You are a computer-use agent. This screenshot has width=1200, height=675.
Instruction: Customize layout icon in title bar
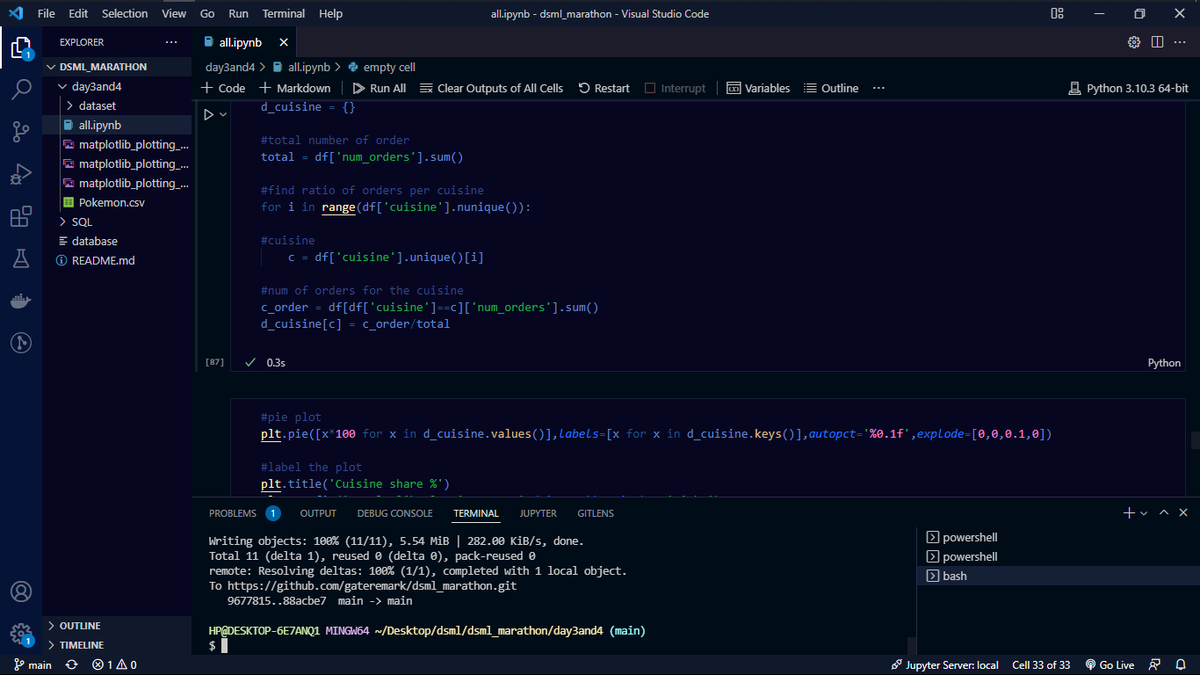tap(1058, 13)
